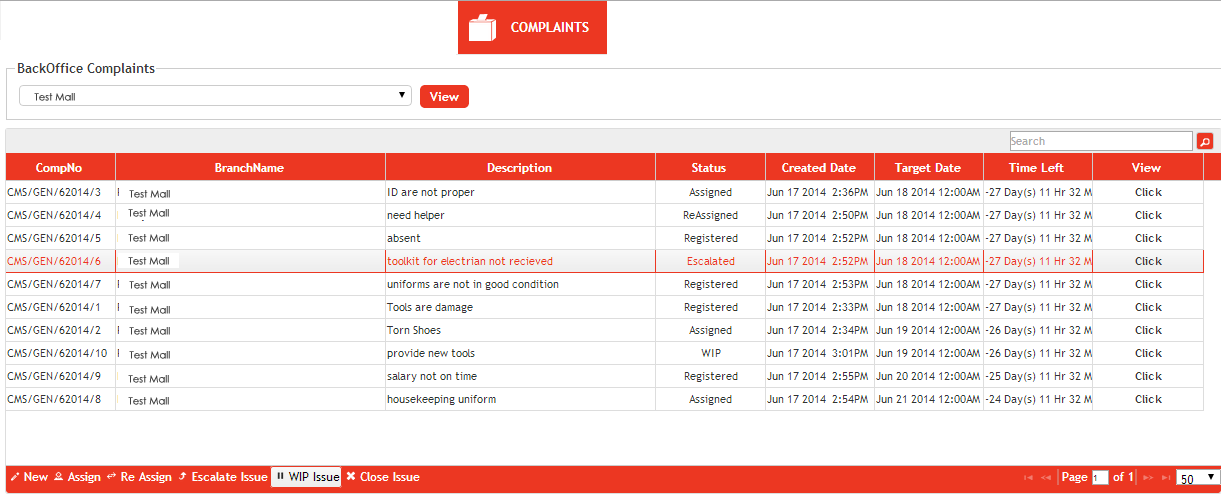
Task: Open rows-per-page dropdown showing 50
Action: coord(1197,478)
